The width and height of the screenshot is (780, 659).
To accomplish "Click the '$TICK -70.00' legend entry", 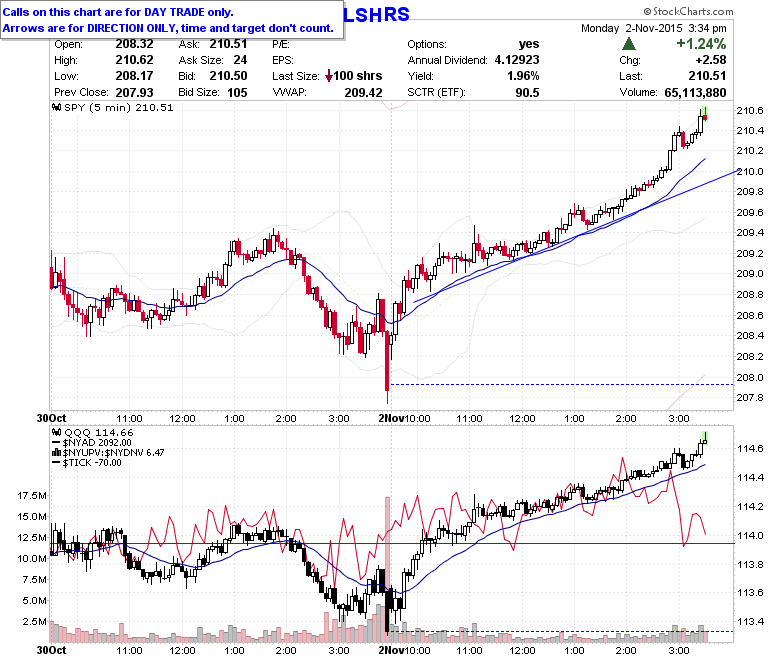I will pyautogui.click(x=92, y=463).
